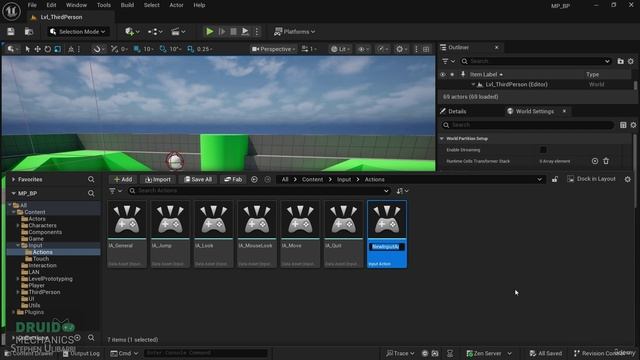
Task: Open the play options three-dot menu
Action: tap(257, 31)
